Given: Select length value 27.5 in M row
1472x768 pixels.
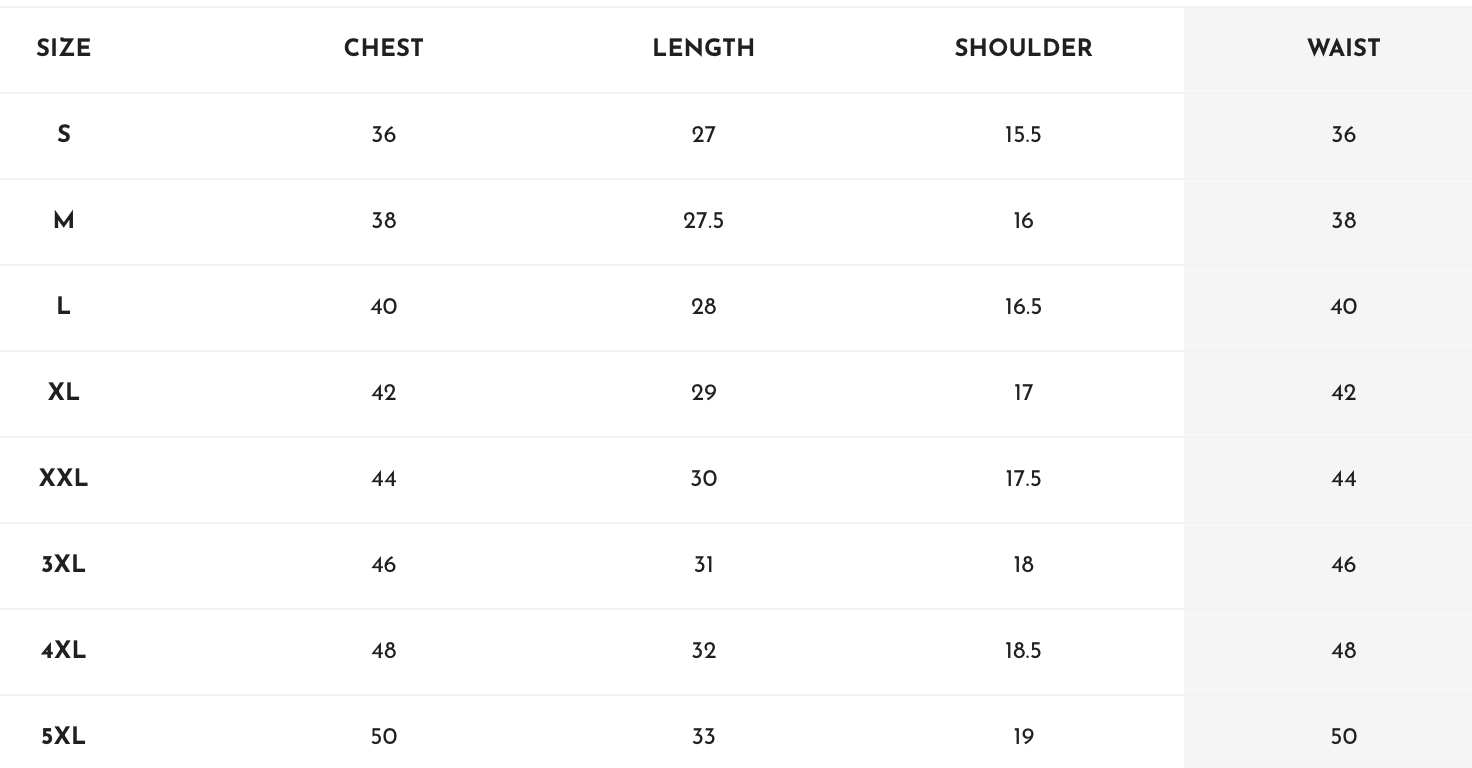Looking at the screenshot, I should tap(703, 220).
